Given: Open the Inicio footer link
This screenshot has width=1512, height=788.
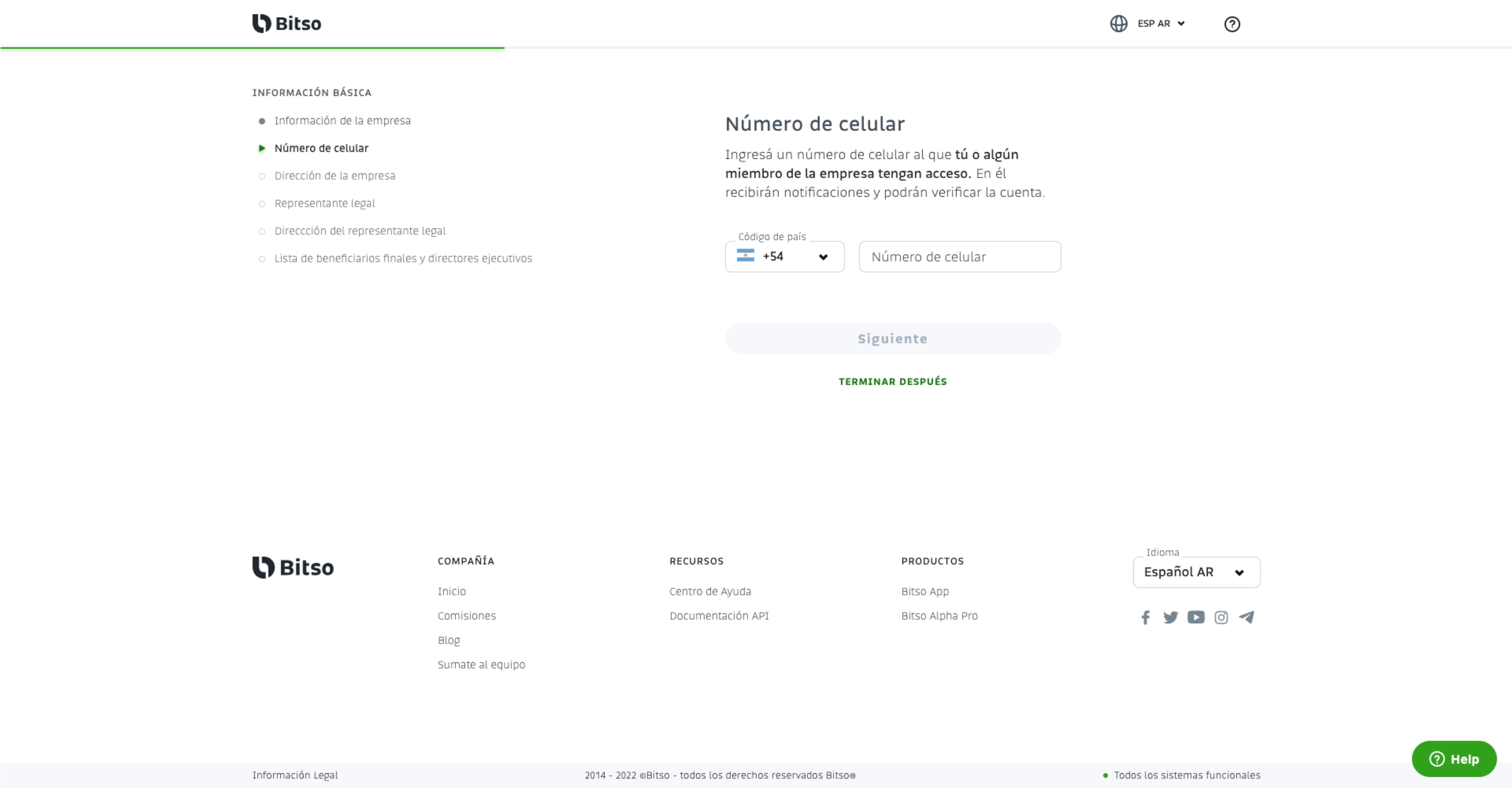Looking at the screenshot, I should (451, 592).
